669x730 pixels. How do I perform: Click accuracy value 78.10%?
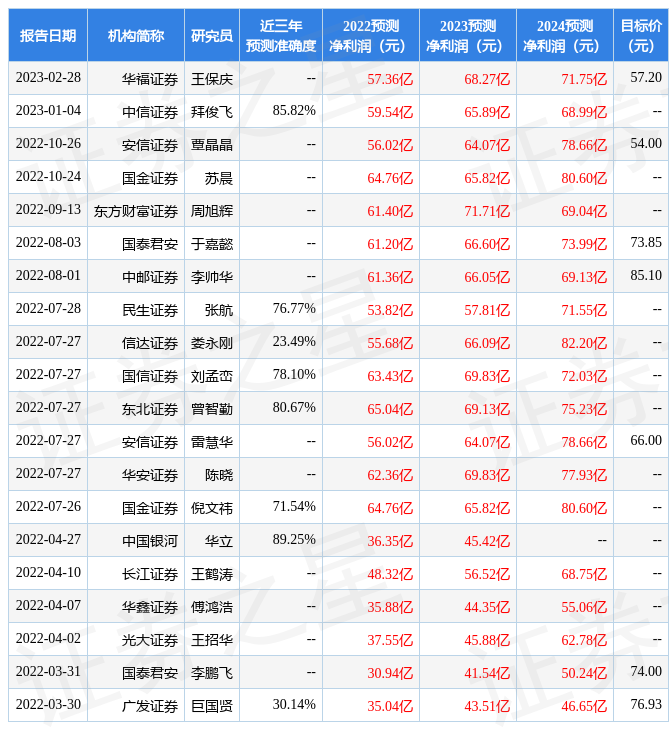(x=294, y=375)
